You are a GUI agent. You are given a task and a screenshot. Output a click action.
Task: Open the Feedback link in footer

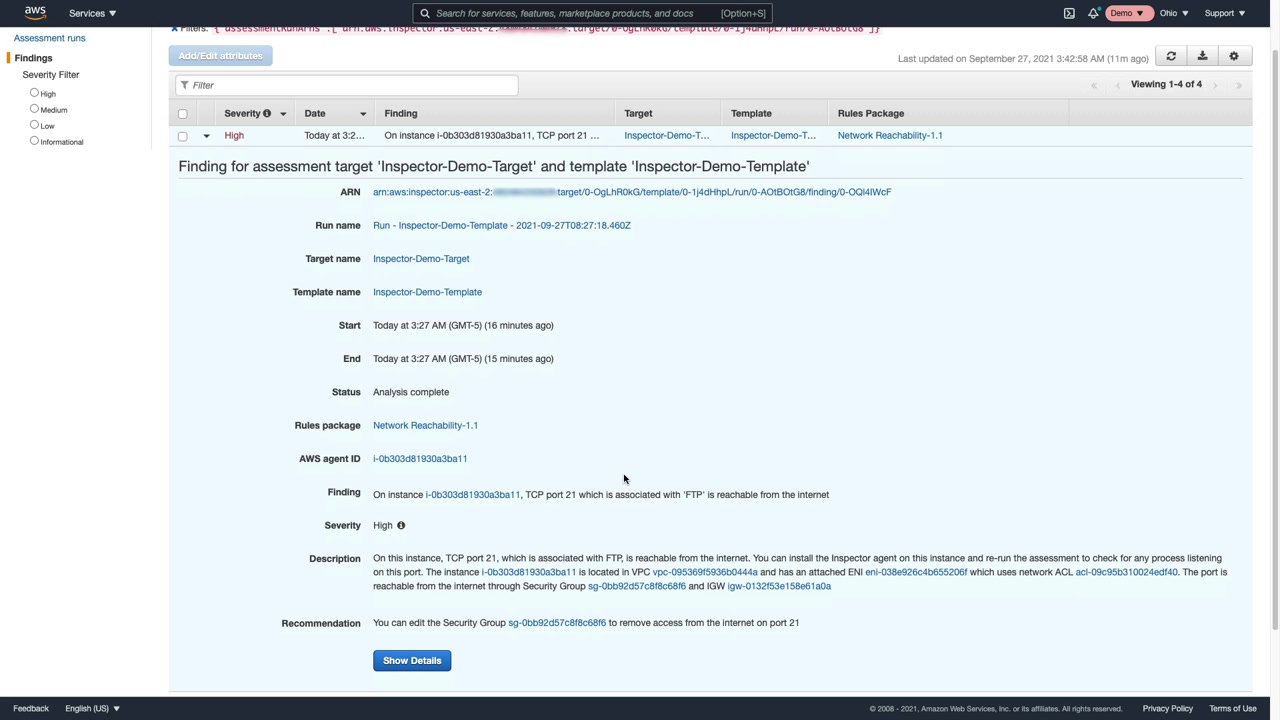click(31, 708)
